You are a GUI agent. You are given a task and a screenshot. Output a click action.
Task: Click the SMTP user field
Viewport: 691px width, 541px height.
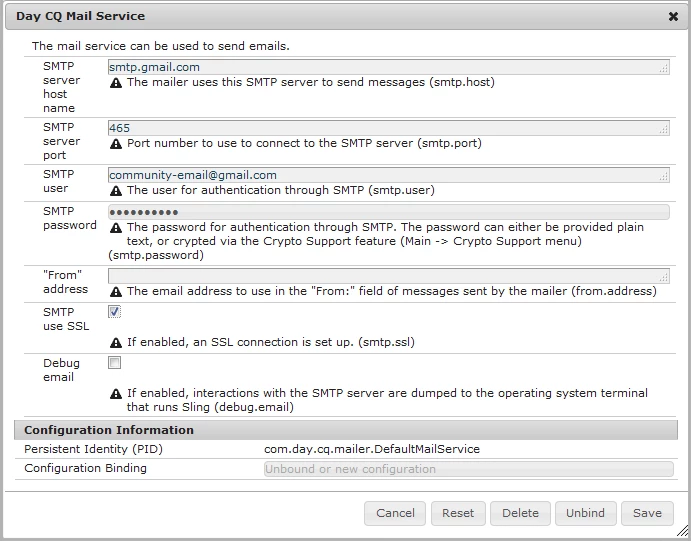pos(389,175)
